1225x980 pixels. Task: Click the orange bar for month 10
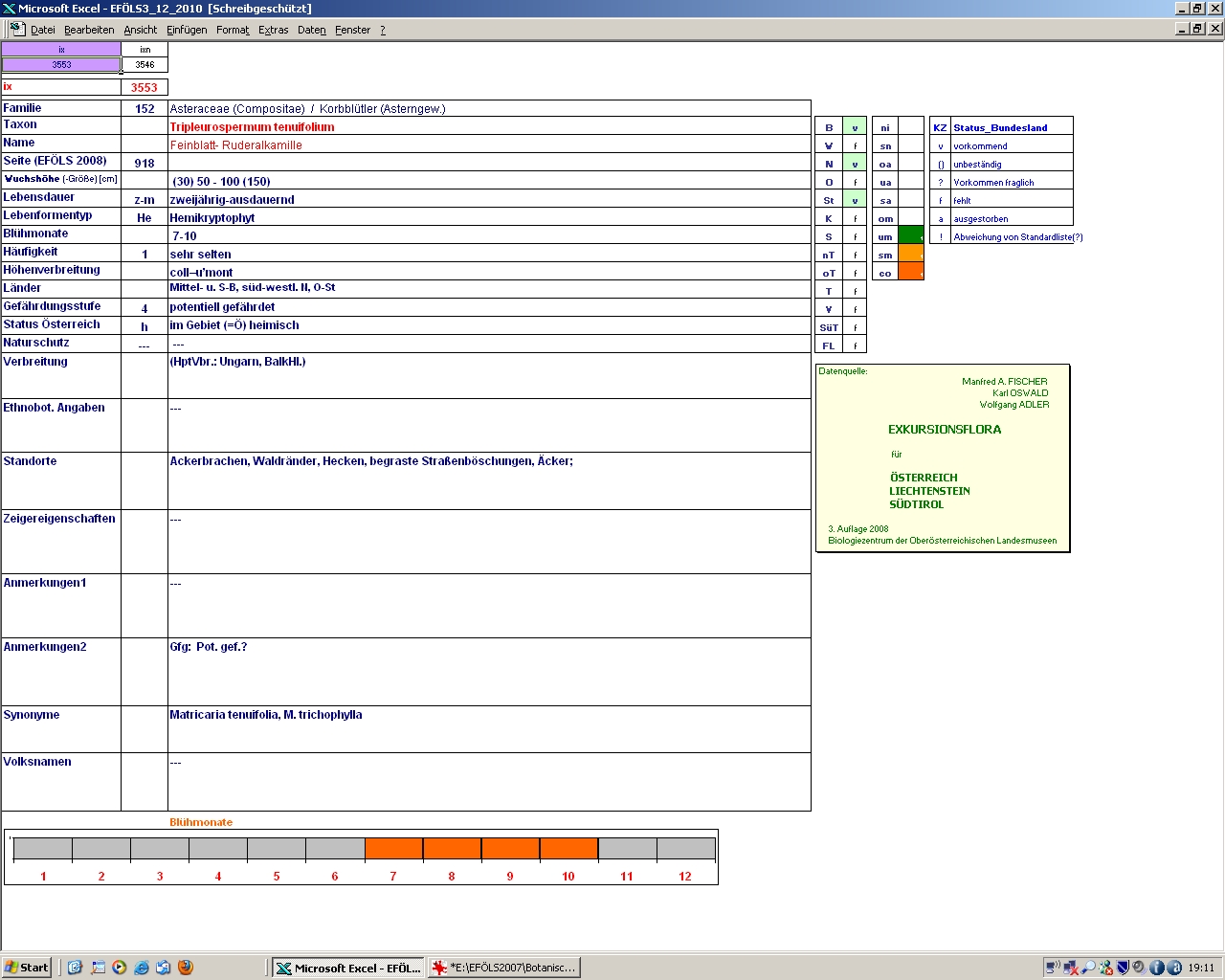pos(568,848)
